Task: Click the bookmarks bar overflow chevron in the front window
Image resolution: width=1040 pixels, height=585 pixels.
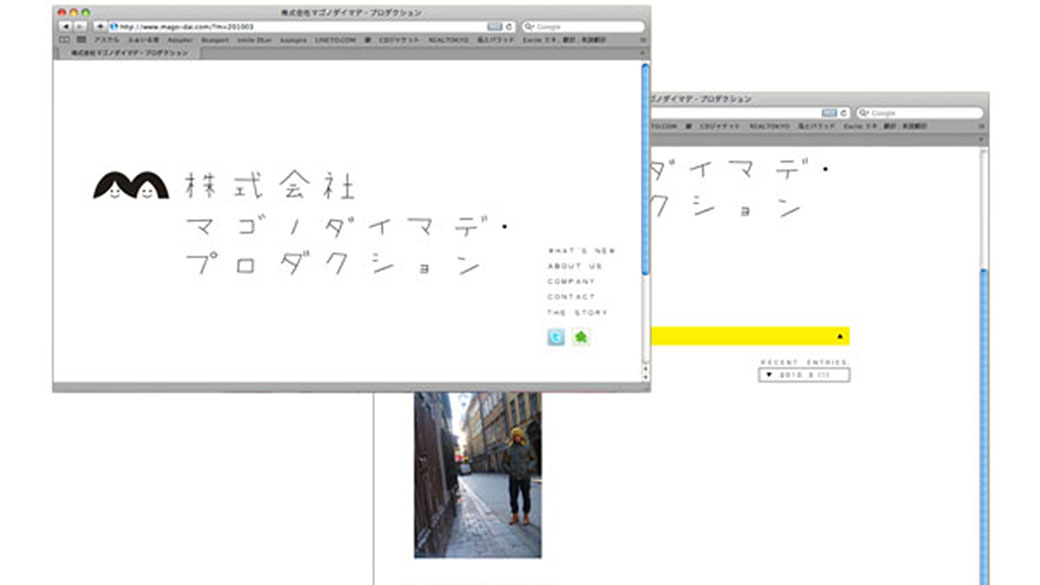Action: 642,40
